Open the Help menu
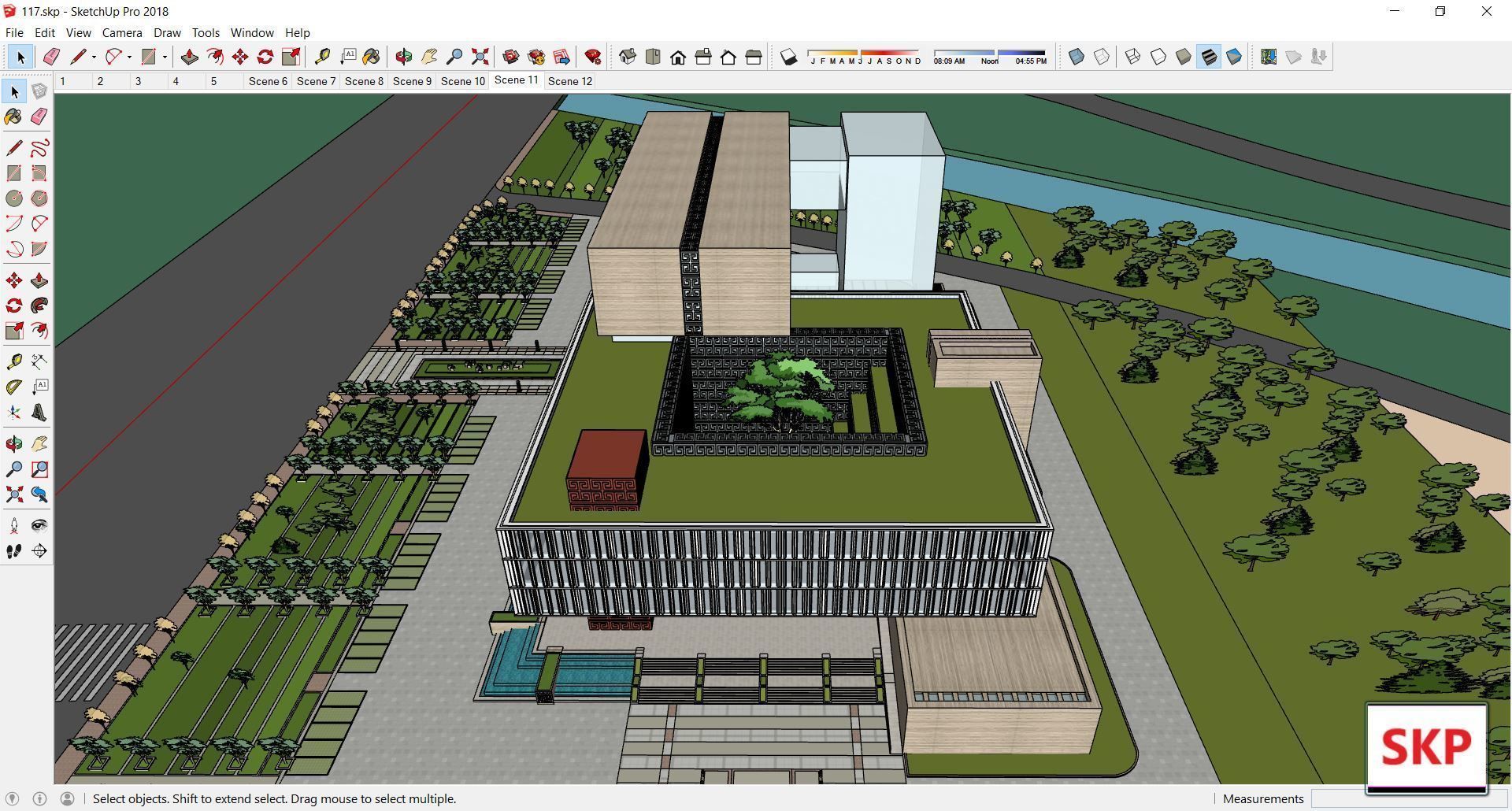 tap(297, 32)
